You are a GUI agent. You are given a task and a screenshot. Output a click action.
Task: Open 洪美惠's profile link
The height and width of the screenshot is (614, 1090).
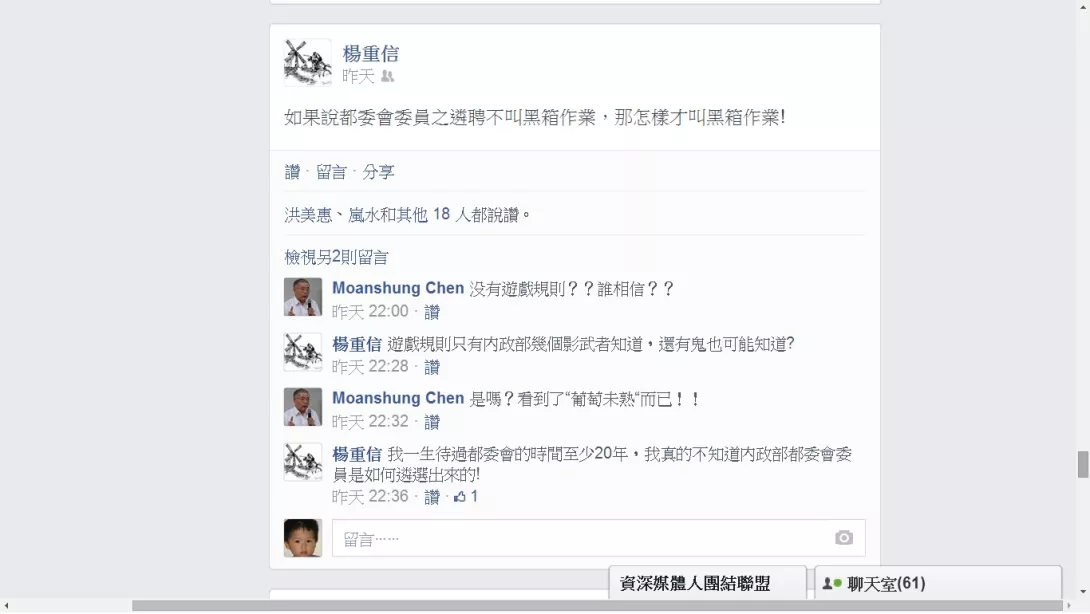[x=308, y=215]
